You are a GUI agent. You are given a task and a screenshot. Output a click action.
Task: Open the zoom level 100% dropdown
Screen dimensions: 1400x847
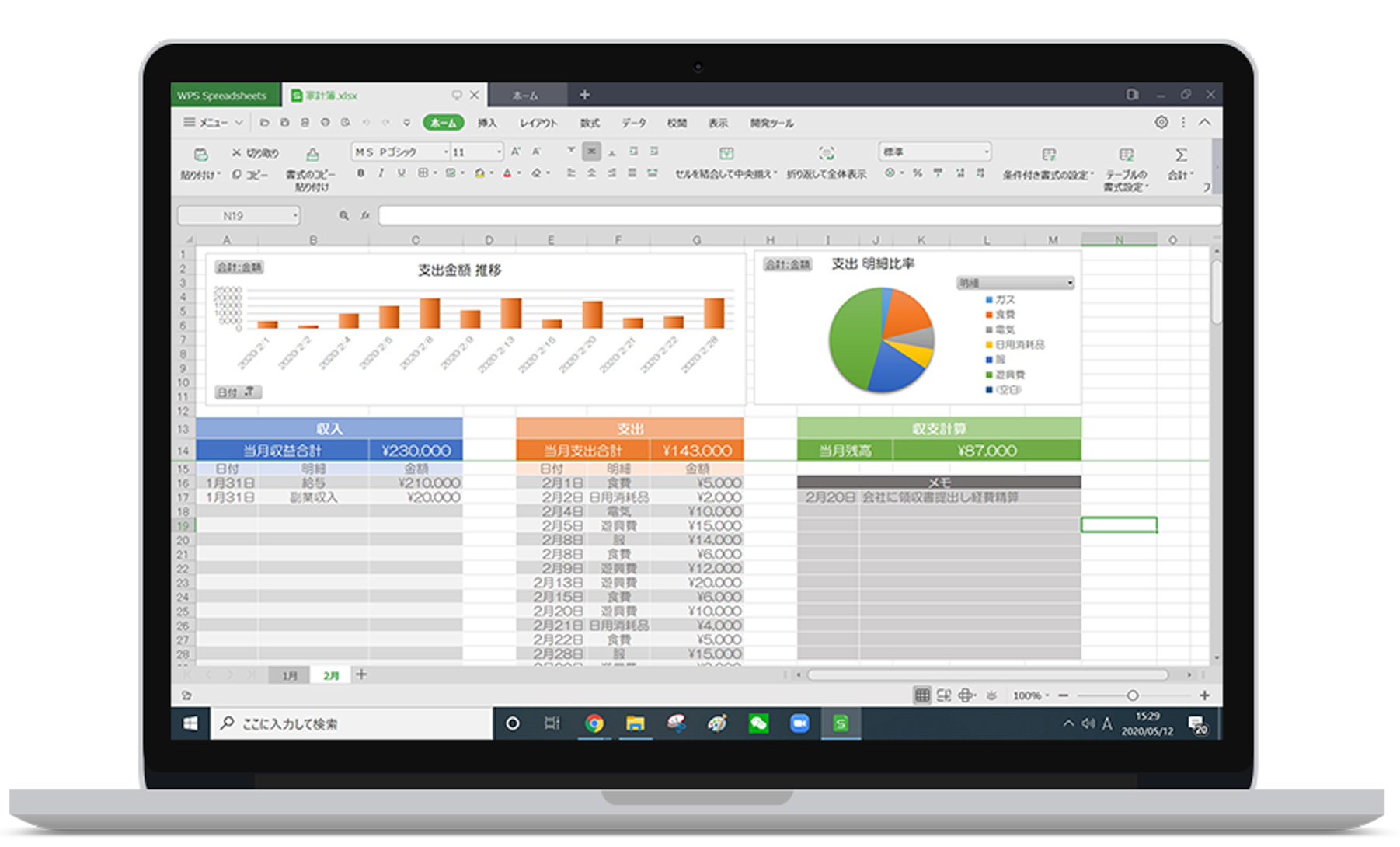[1030, 695]
